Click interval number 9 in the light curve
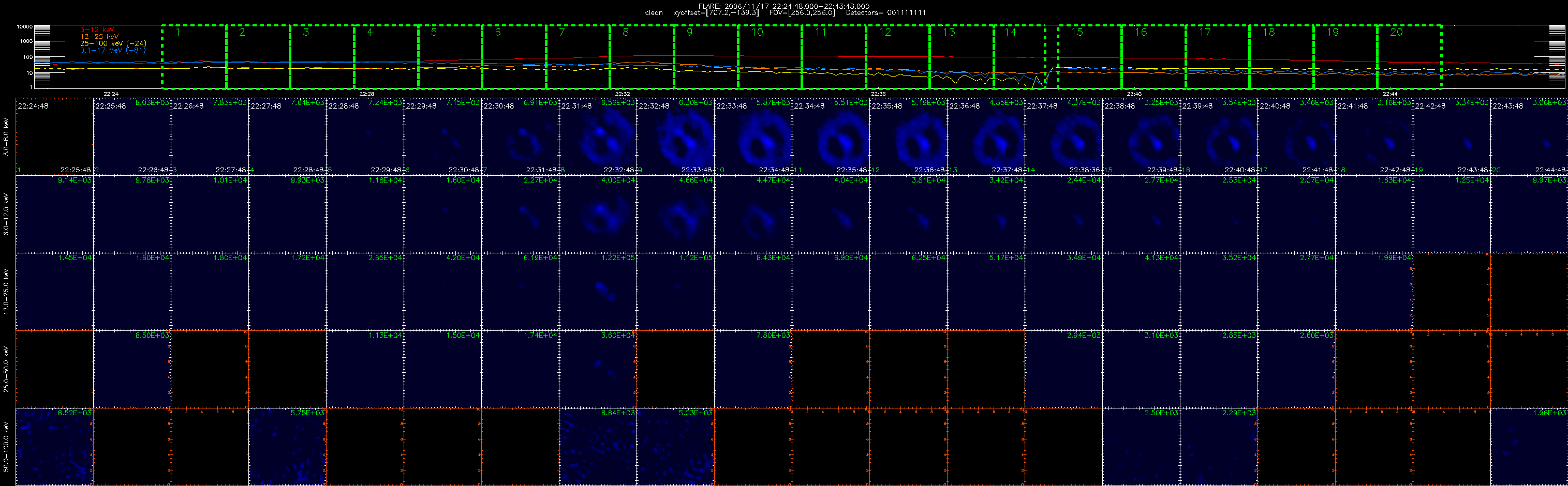 [x=706, y=57]
